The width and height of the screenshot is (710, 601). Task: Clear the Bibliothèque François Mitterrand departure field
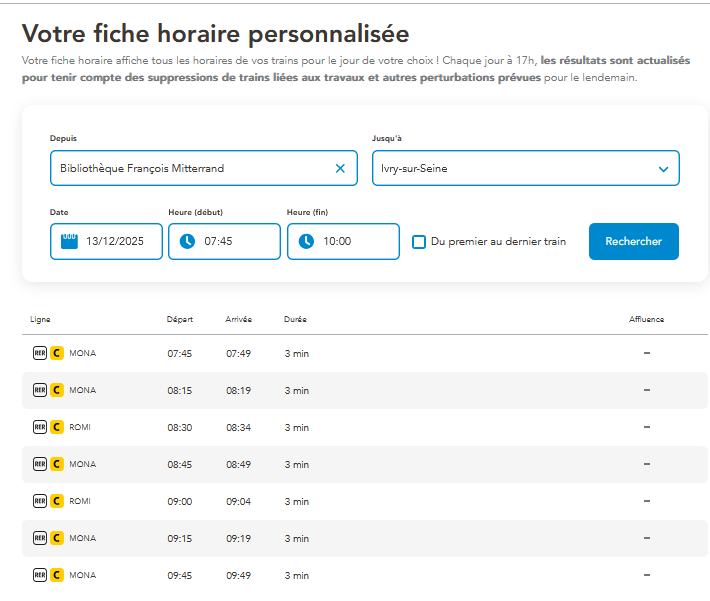tap(340, 168)
